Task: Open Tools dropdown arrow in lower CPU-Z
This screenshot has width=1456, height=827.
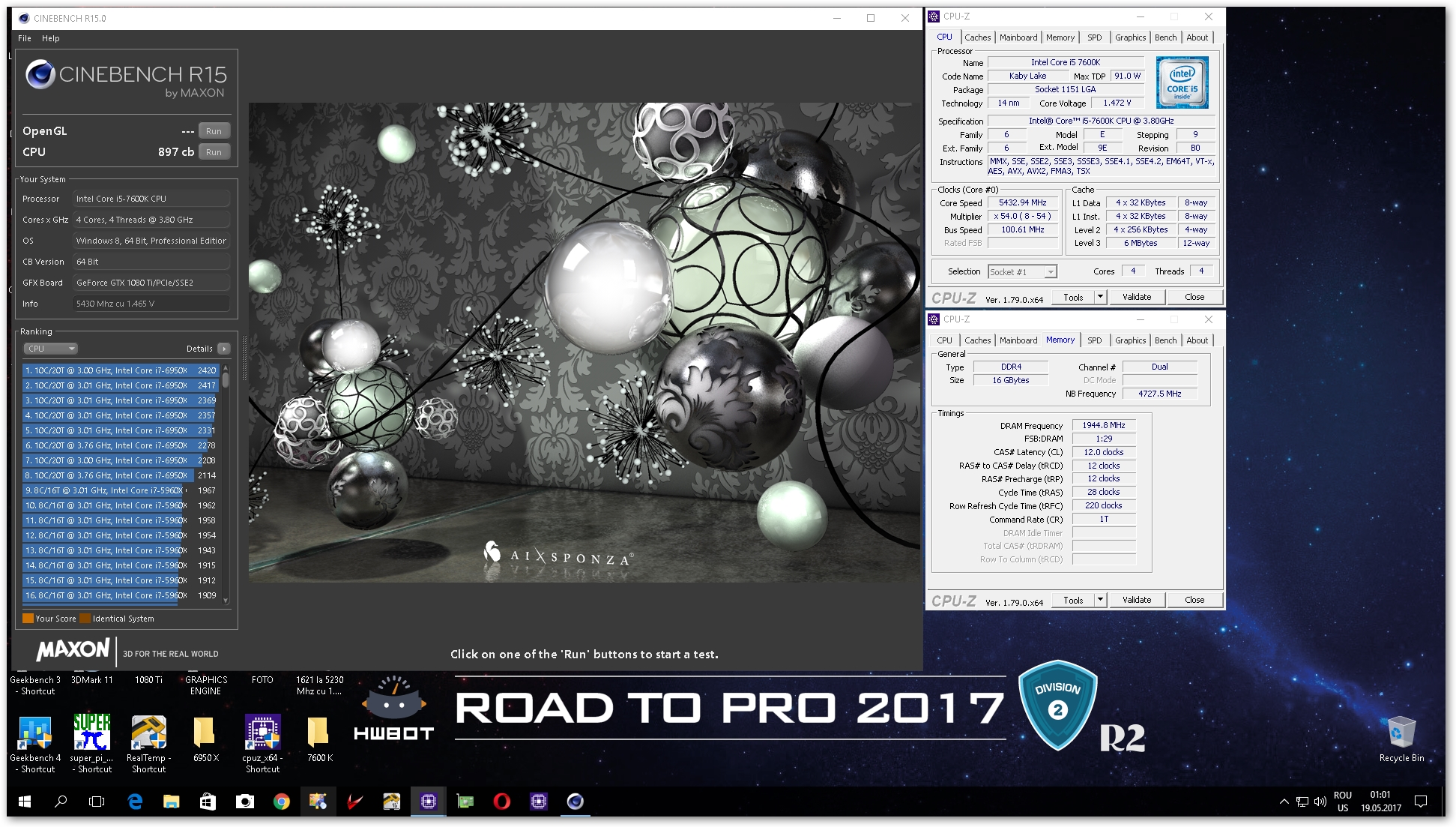Action: pos(1100,600)
